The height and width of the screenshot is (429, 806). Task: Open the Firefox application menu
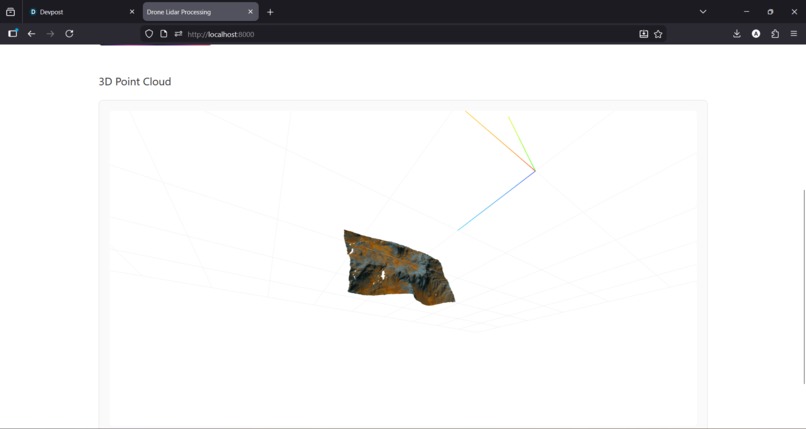(x=794, y=34)
